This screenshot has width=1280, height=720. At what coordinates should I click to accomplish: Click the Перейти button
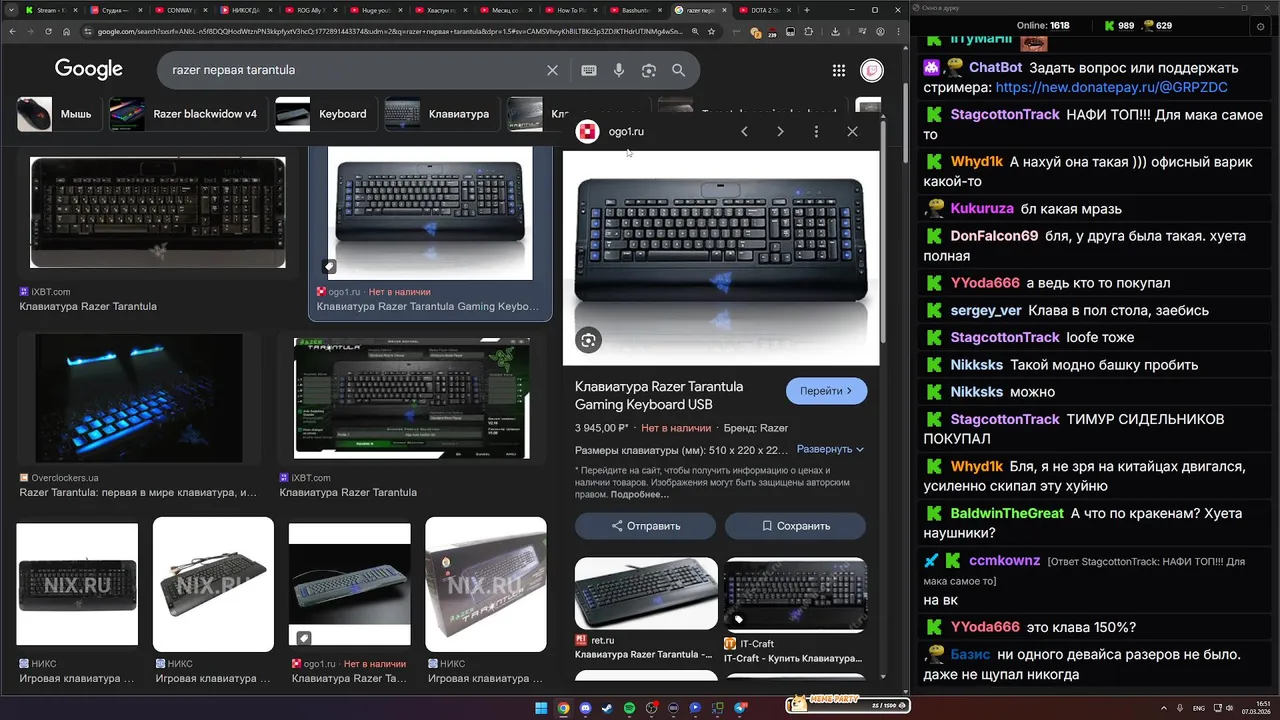click(826, 391)
